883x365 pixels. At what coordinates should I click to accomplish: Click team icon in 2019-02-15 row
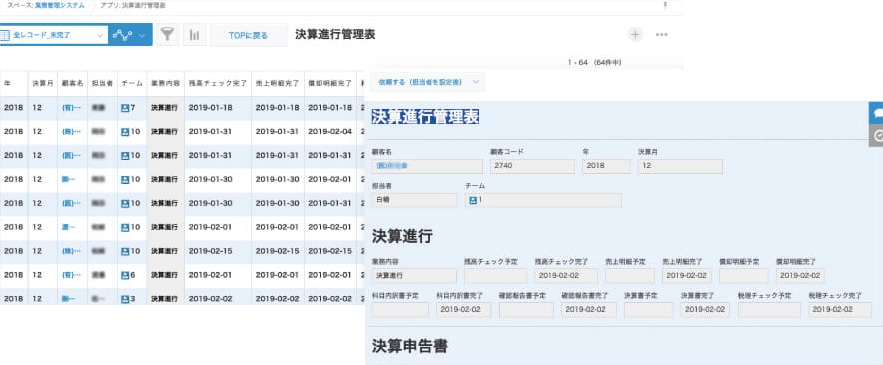[125, 251]
